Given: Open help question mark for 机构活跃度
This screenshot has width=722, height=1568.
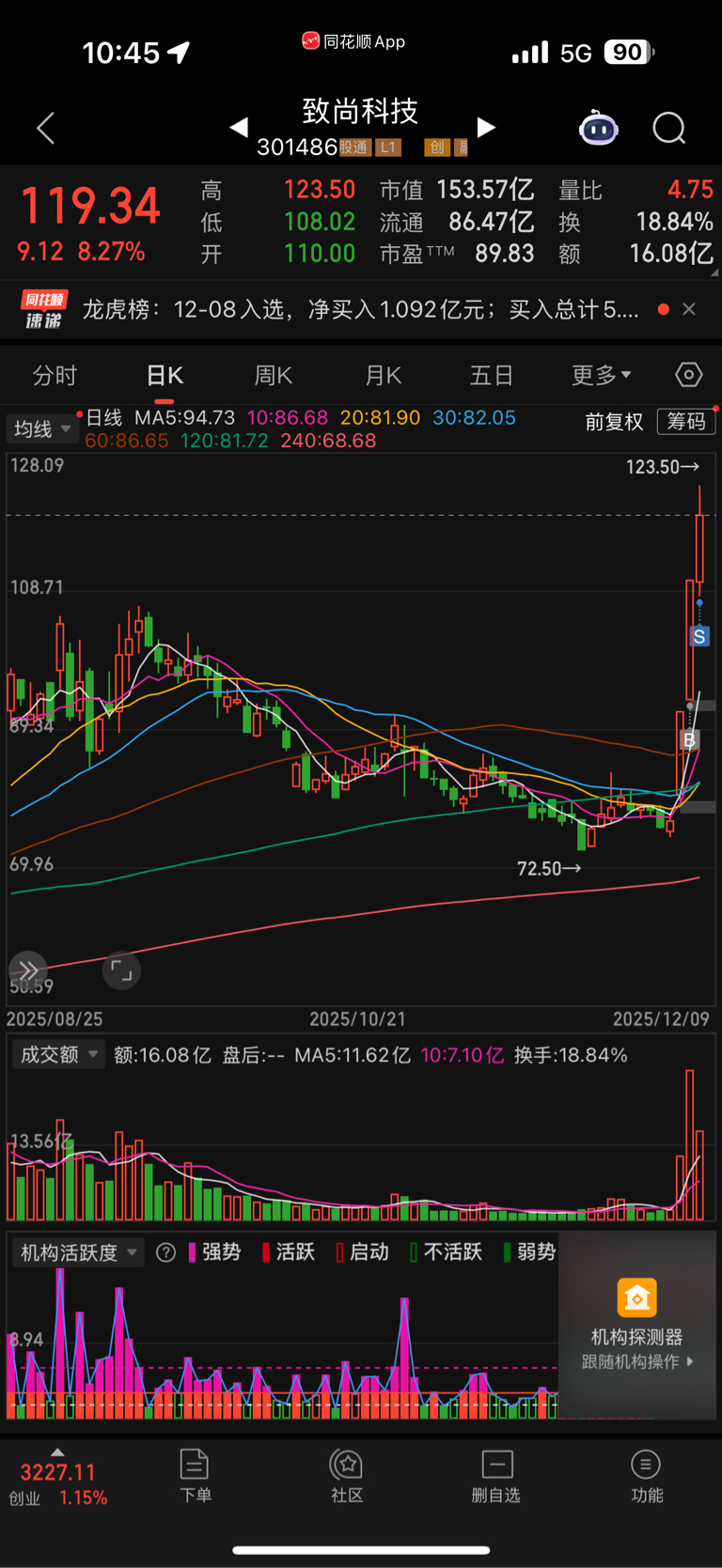Looking at the screenshot, I should tap(165, 1252).
